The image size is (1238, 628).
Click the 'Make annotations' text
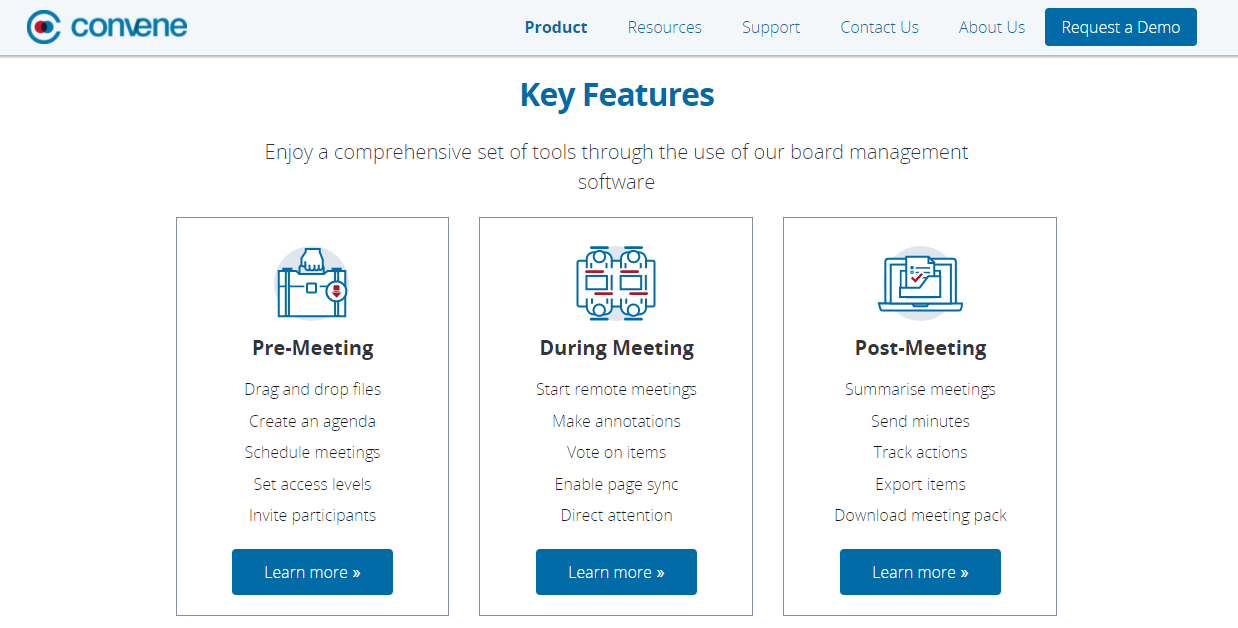617,421
